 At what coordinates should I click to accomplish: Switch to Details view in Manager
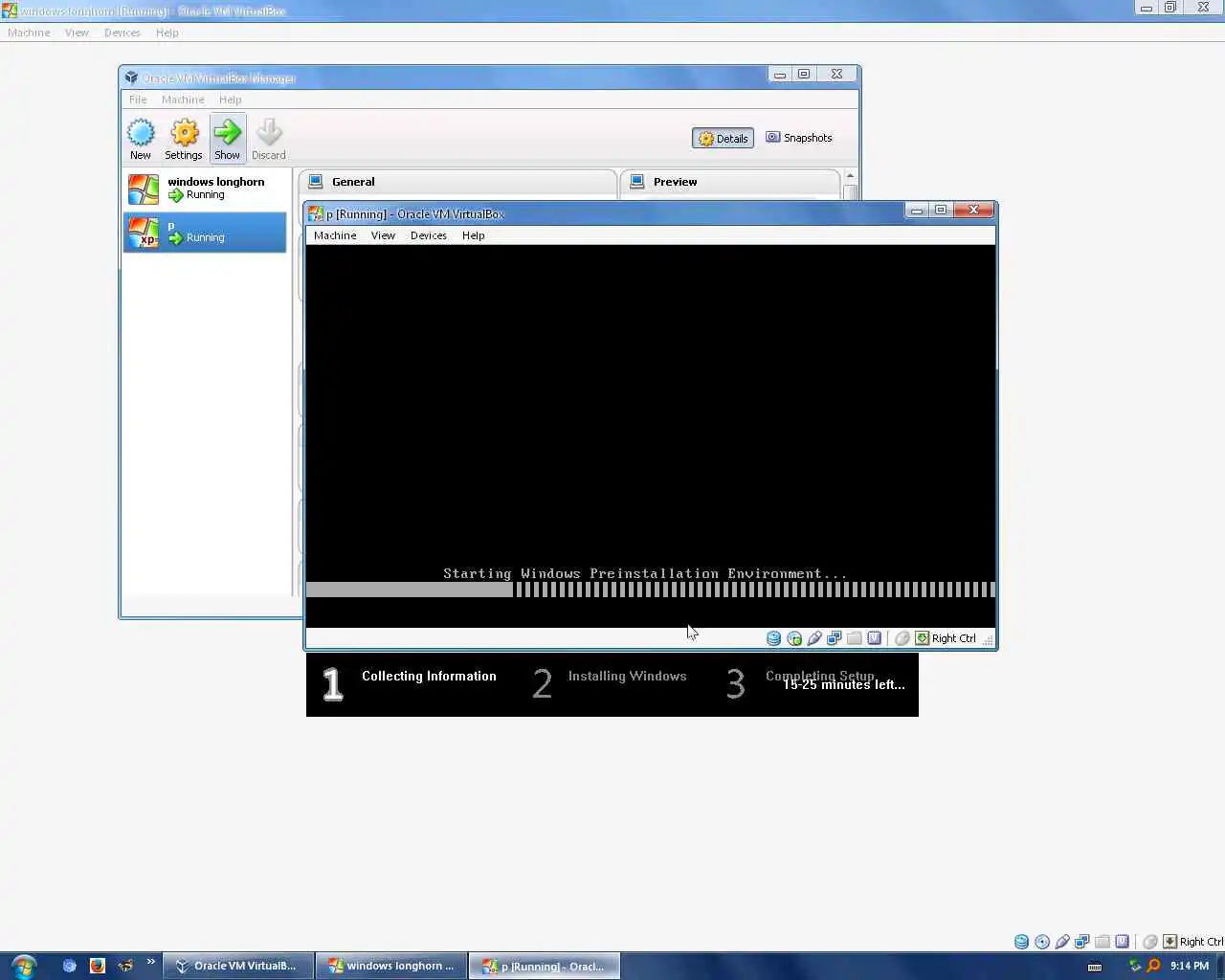click(723, 139)
